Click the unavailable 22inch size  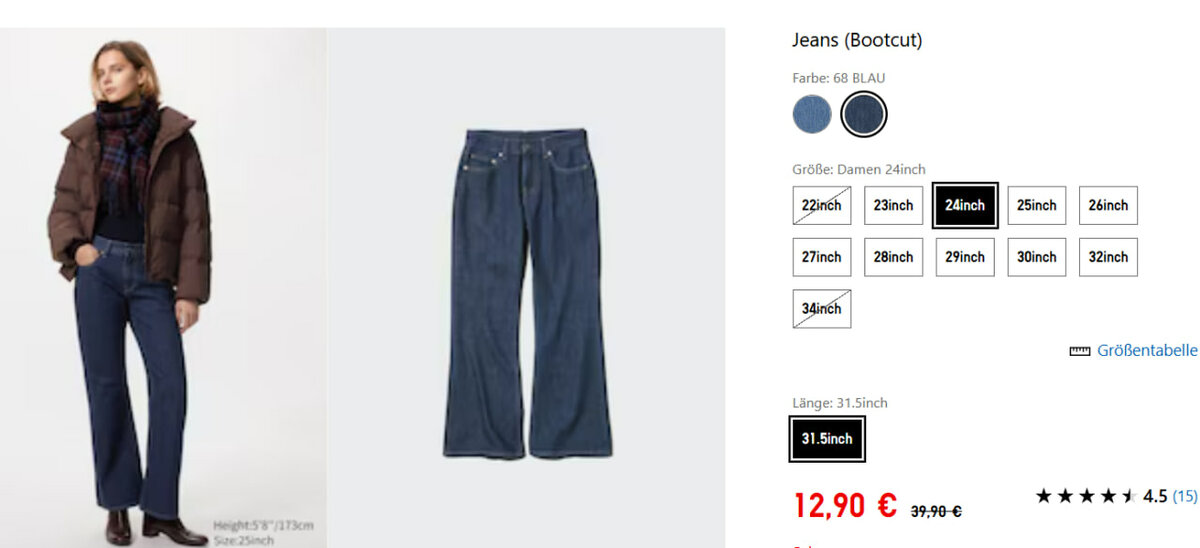[x=822, y=205]
